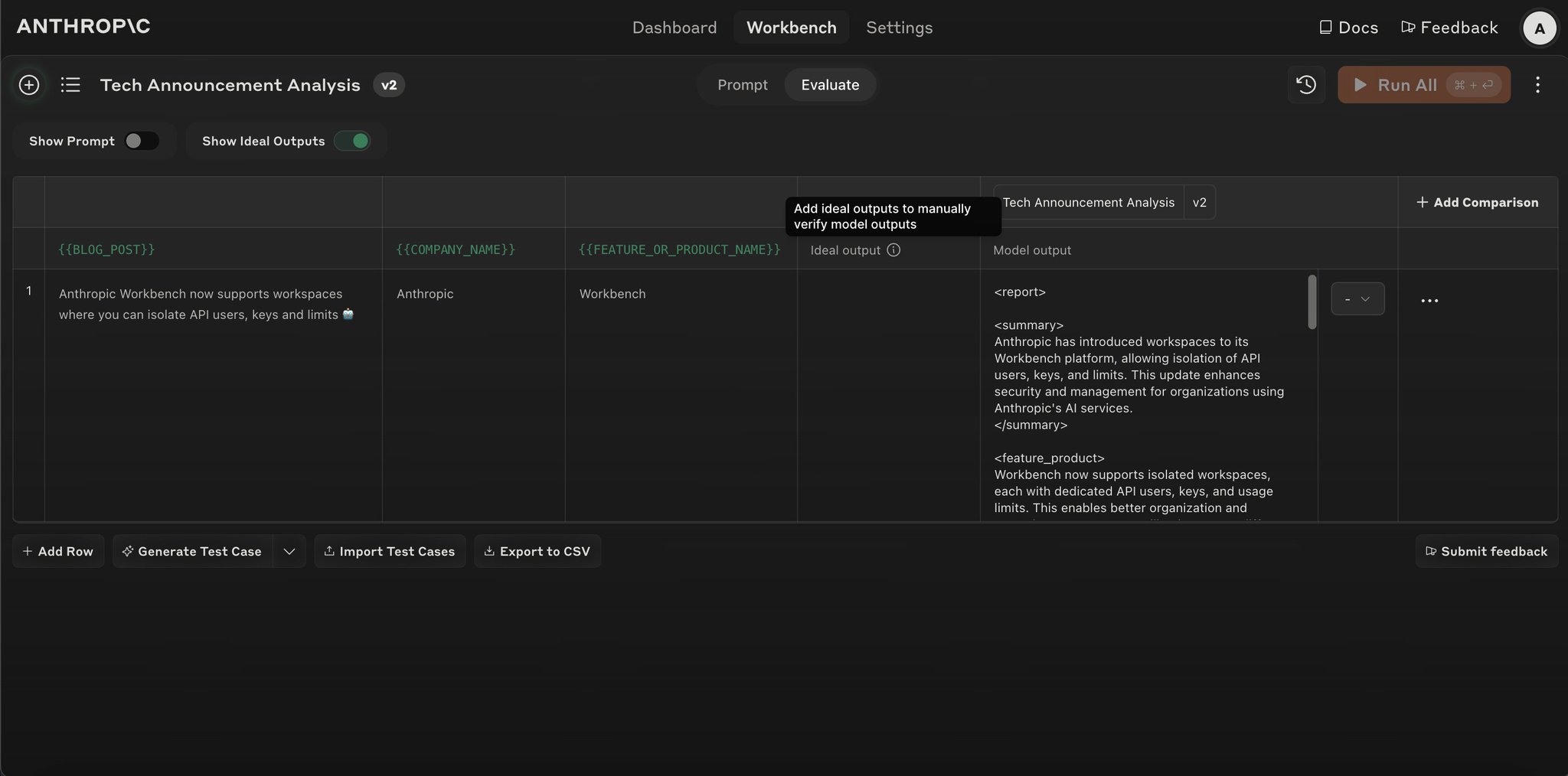Screen dimensions: 1568x776
Task: Click the user avatar A
Action: coord(1539,29)
